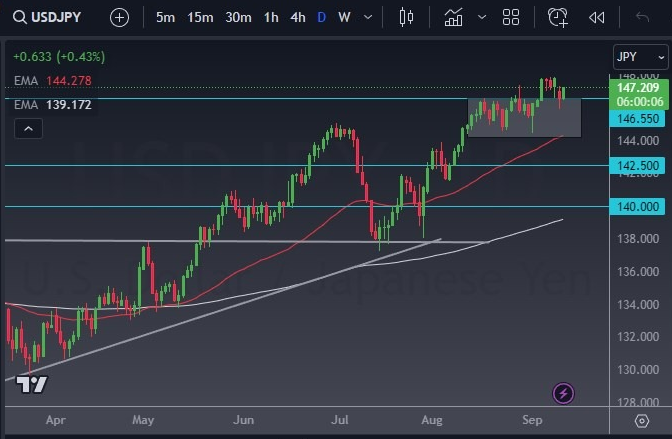Image resolution: width=672 pixels, height=439 pixels.
Task: Select the 1h timeframe
Action: coord(271,17)
